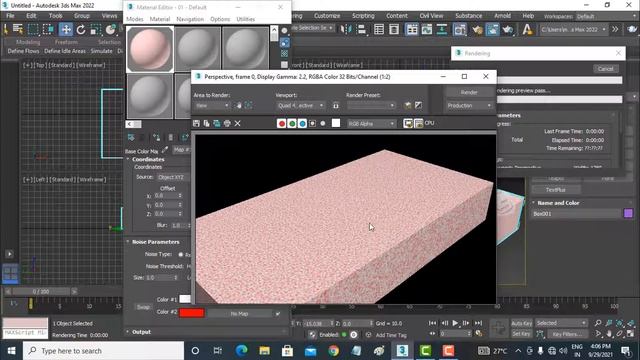Open Scripting menu in main menu bar
Image resolution: width=640 pixels, height=360 pixels.
363,16
